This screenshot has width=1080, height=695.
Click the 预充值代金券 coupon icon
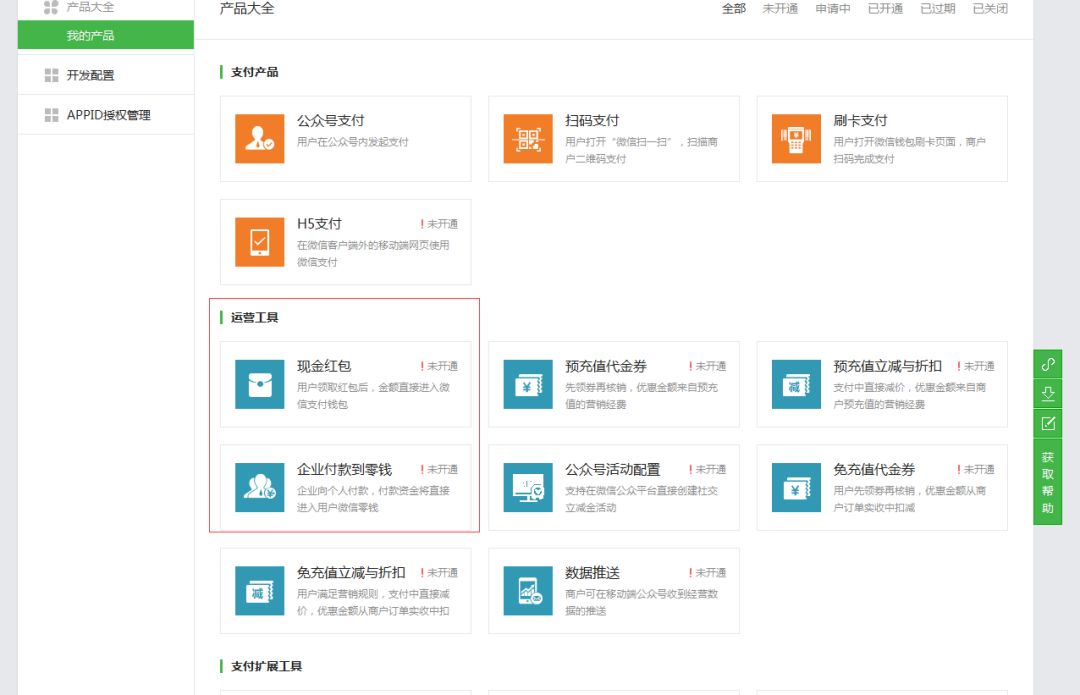point(528,384)
